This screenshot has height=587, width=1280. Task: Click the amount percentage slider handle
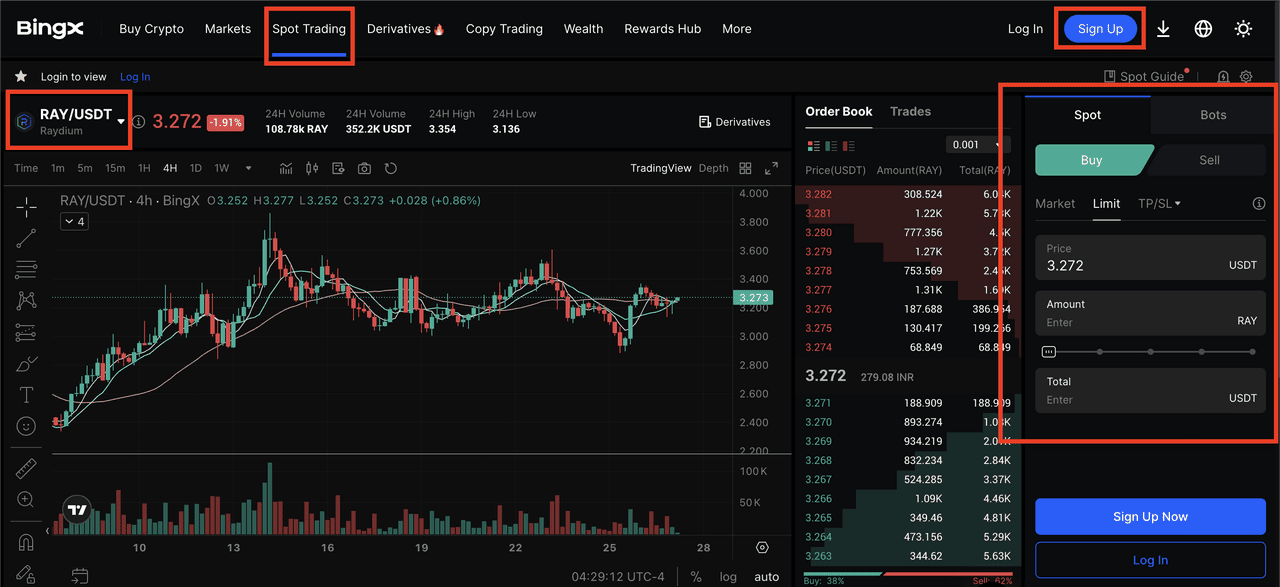point(1048,351)
